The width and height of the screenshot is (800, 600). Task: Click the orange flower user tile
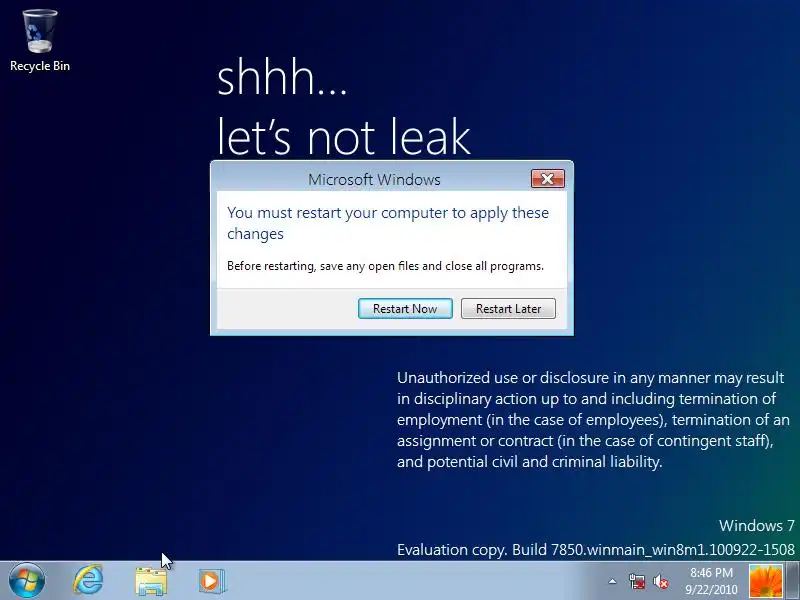tap(765, 581)
